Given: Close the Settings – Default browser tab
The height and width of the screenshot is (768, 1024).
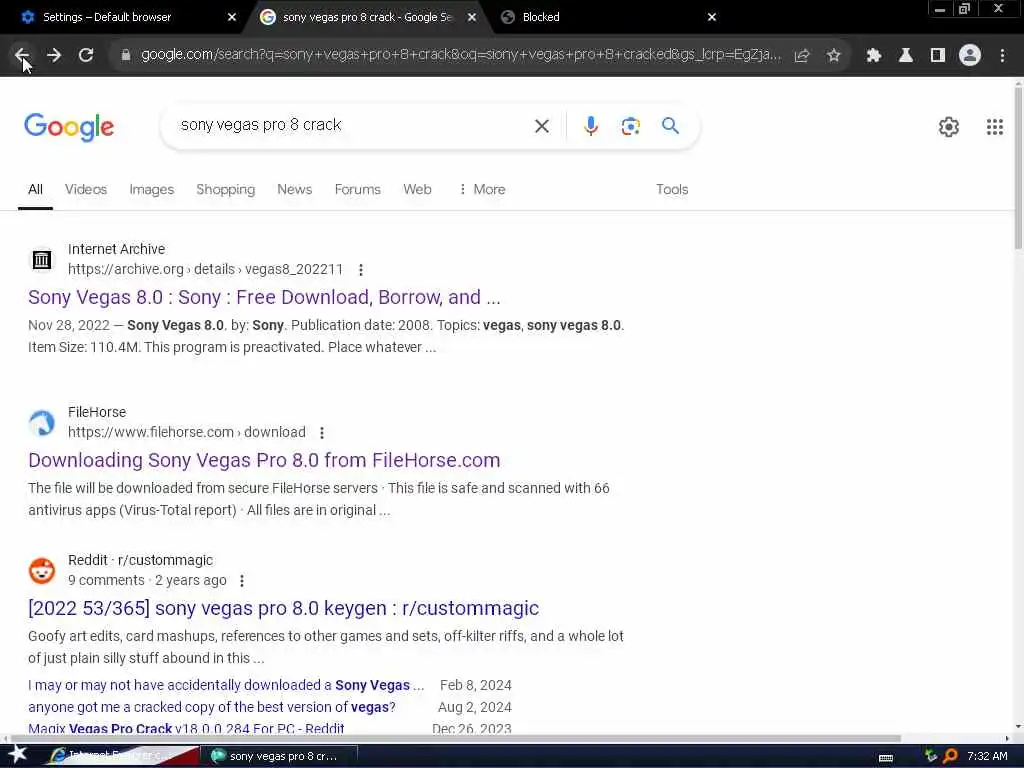Looking at the screenshot, I should (x=232, y=17).
